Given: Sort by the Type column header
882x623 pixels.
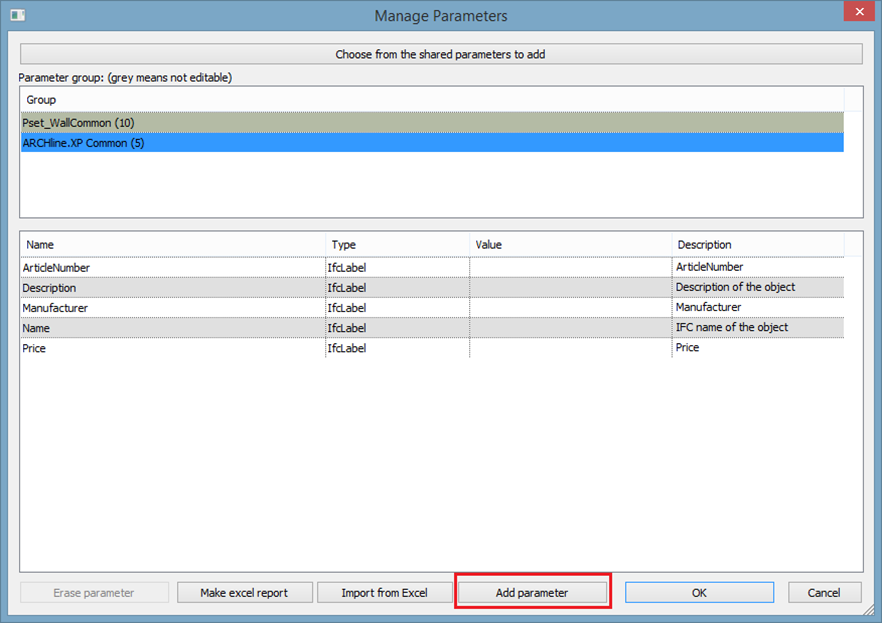Looking at the screenshot, I should (x=343, y=244).
